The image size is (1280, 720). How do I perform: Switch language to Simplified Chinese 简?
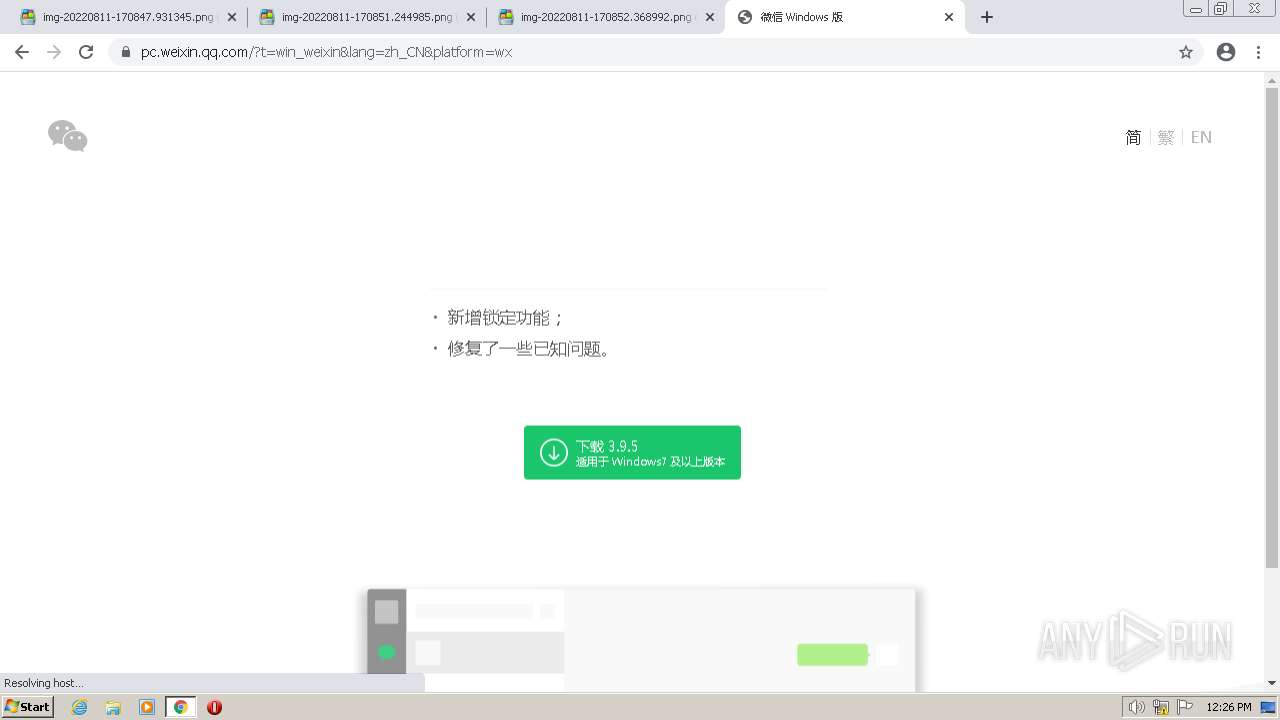pyautogui.click(x=1133, y=137)
